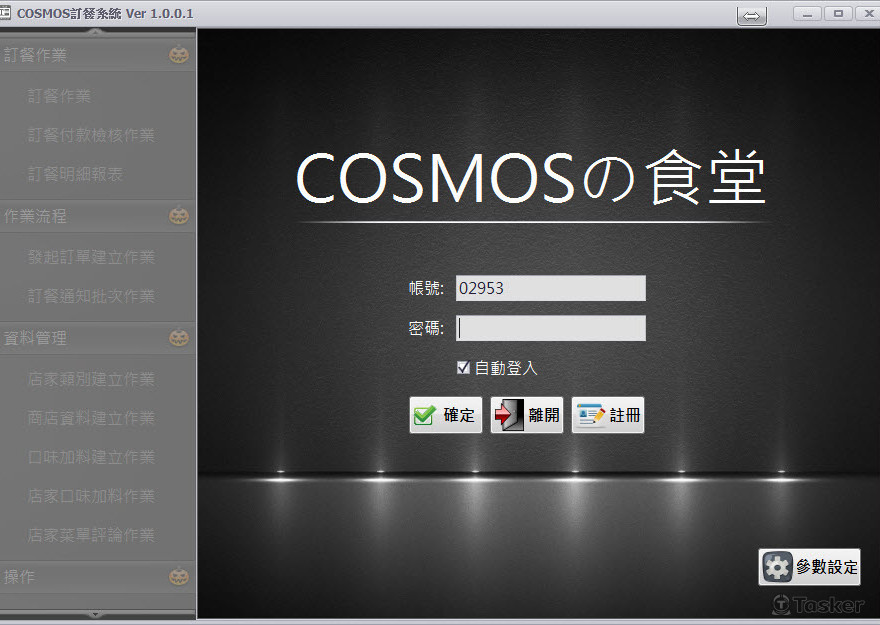The image size is (880, 625).
Task: Click the pumpkin icon beside 操作 header
Action: (x=179, y=577)
